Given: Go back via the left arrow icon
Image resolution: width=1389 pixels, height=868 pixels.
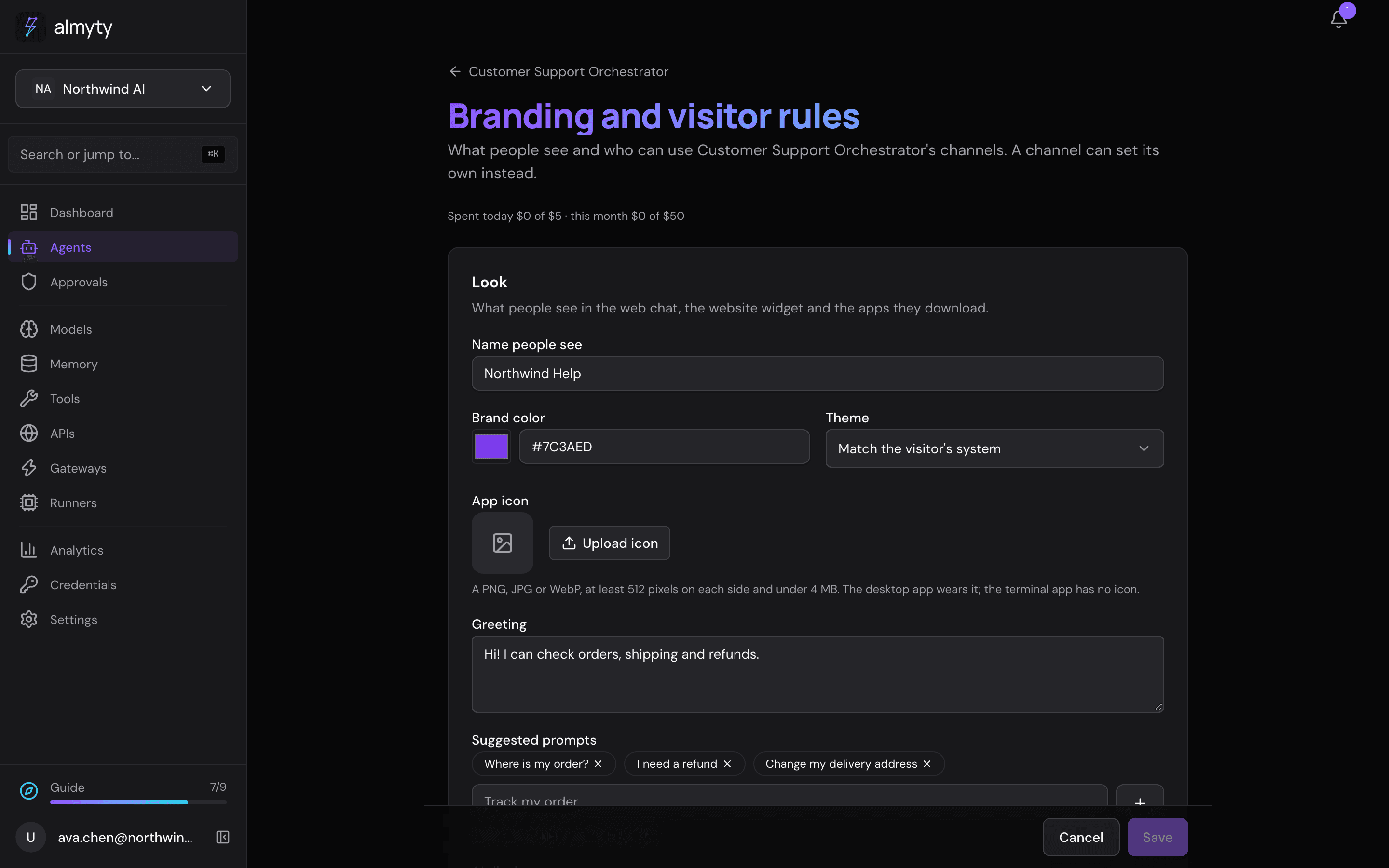Looking at the screenshot, I should (x=455, y=71).
